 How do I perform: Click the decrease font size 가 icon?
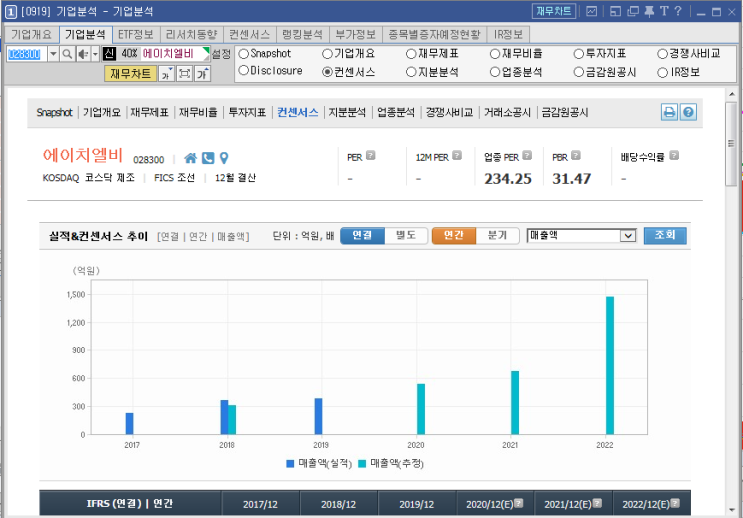pyautogui.click(x=166, y=74)
